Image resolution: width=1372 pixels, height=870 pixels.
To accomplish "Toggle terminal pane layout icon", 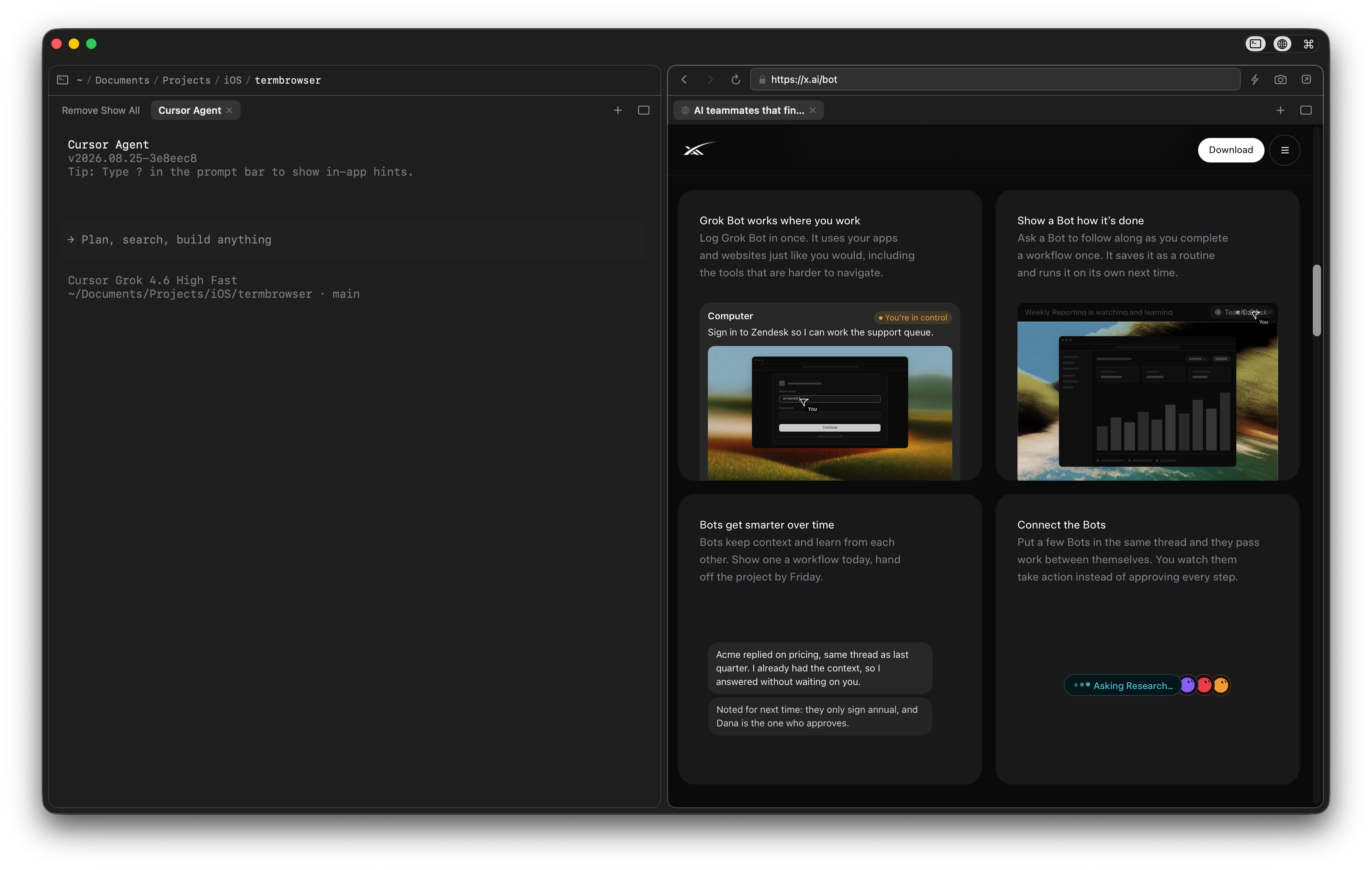I will (x=643, y=110).
